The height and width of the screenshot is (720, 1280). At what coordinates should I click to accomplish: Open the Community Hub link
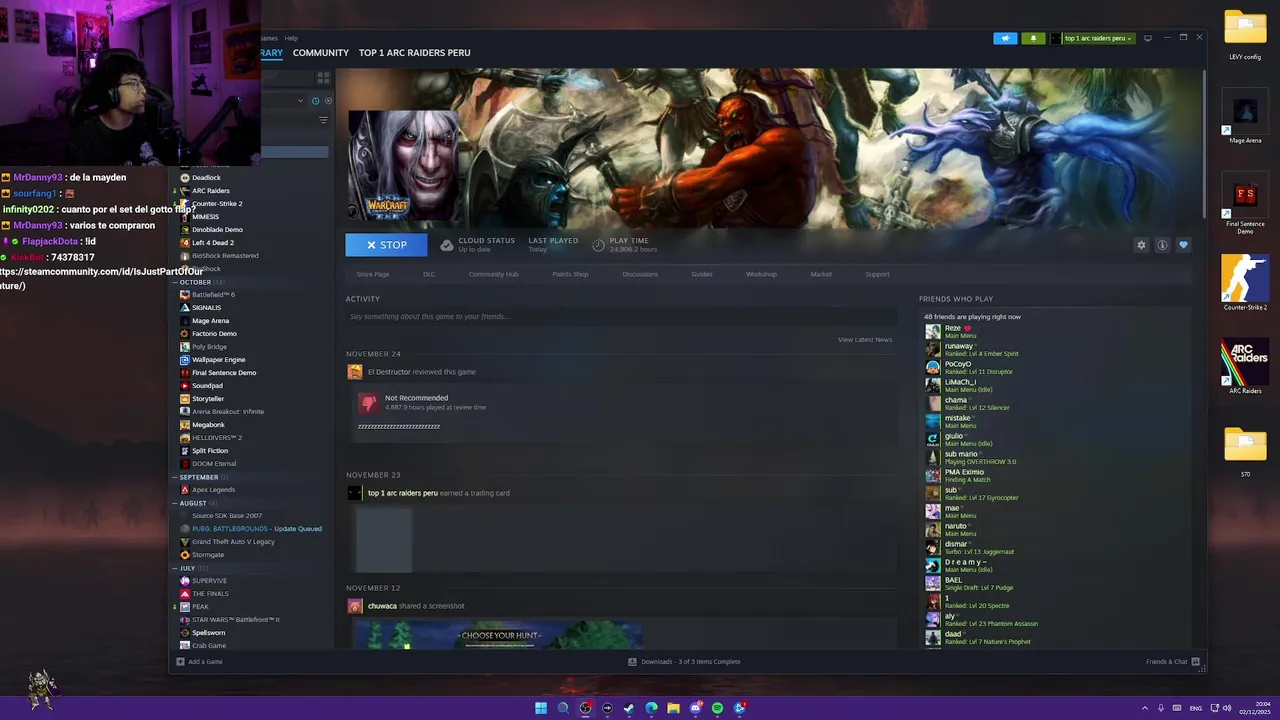(x=493, y=274)
